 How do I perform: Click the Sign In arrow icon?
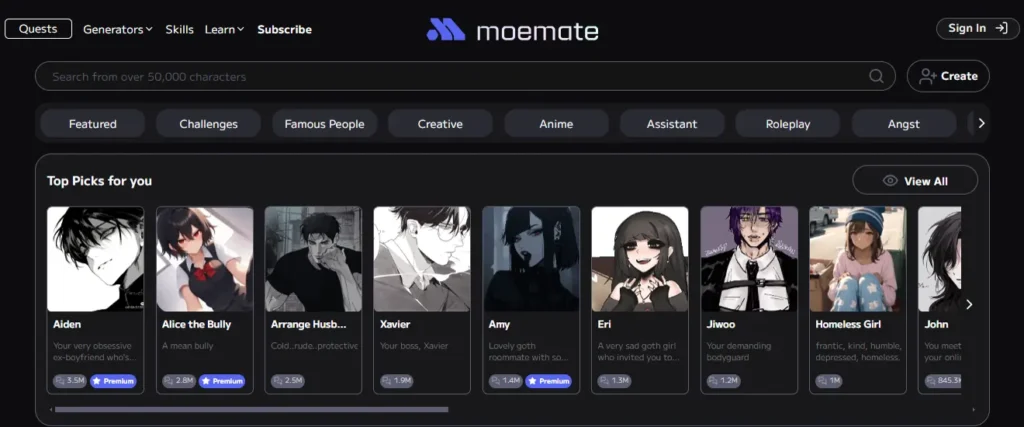point(1001,28)
